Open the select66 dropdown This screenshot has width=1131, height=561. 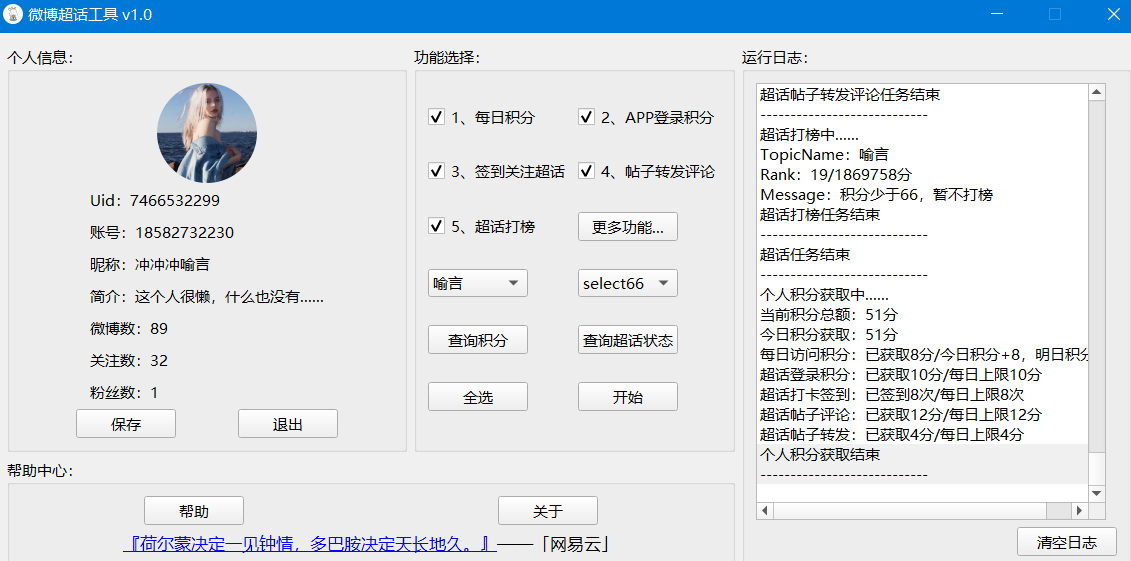coord(628,283)
